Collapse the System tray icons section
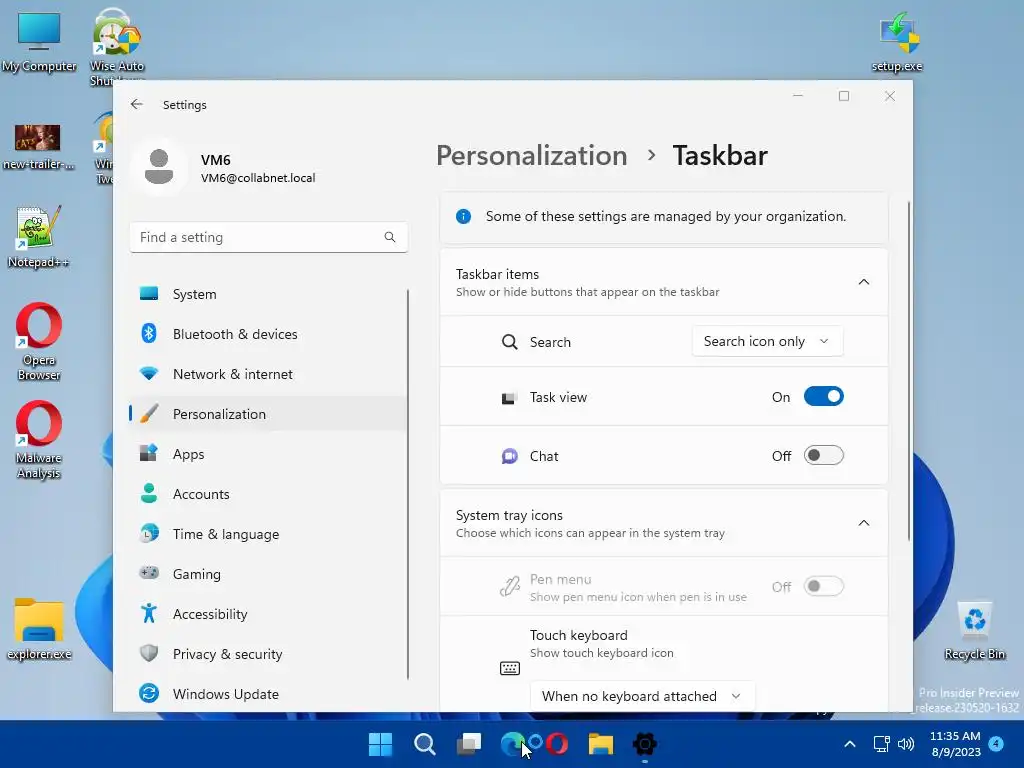 (863, 523)
